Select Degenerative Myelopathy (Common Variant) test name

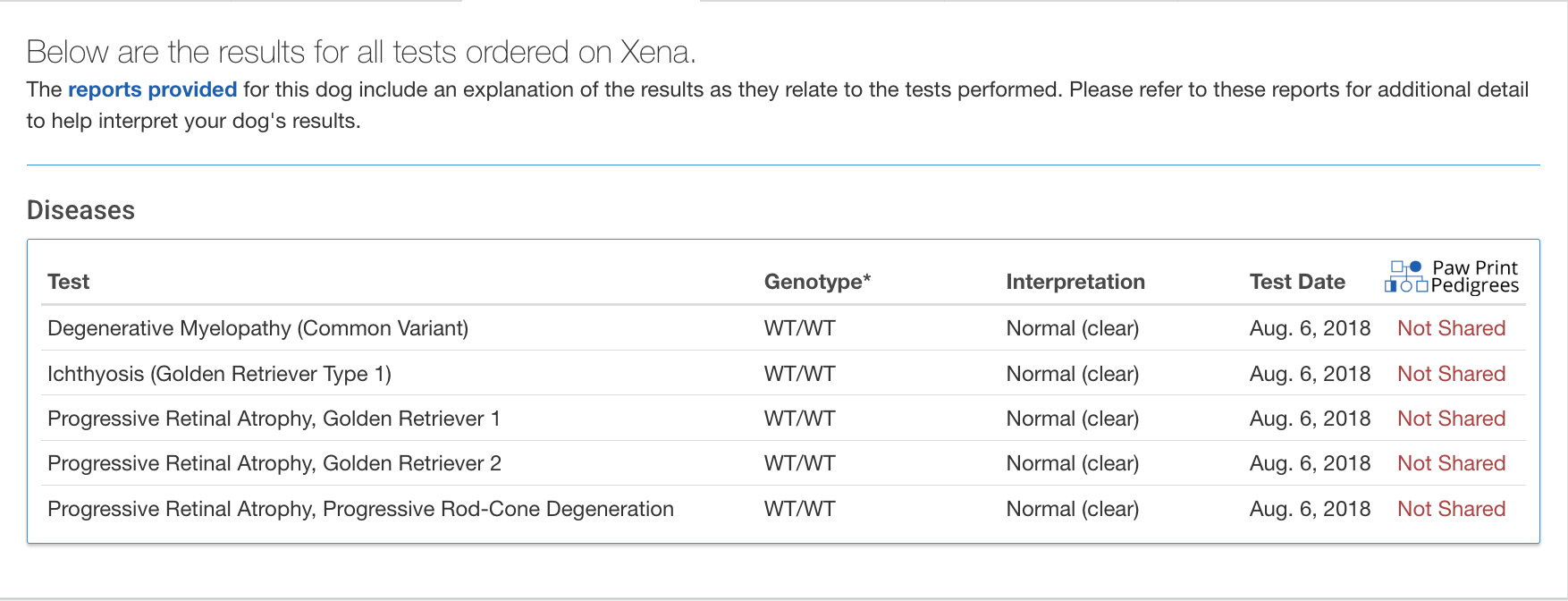pyautogui.click(x=257, y=328)
